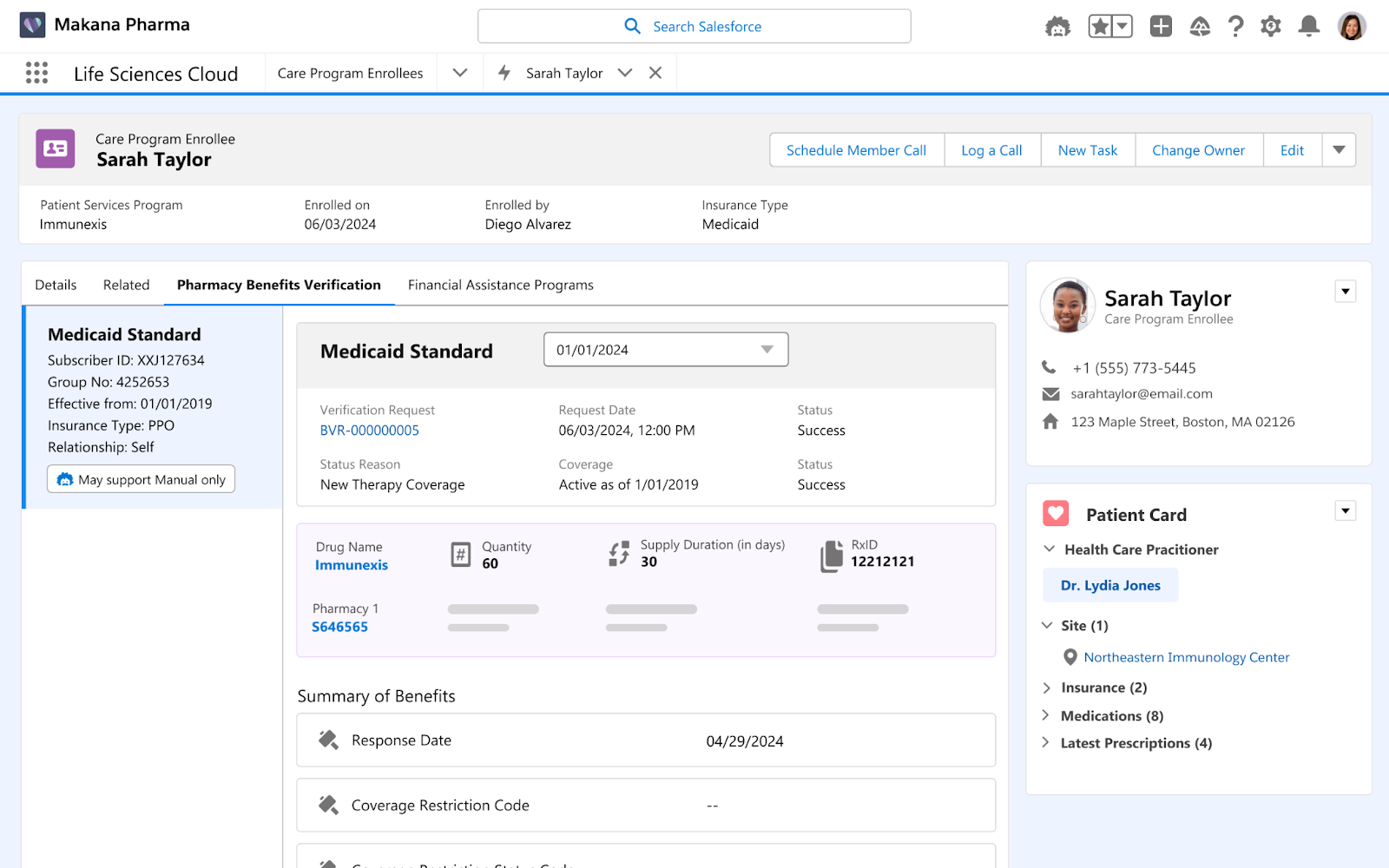Click the favorites star icon

(1100, 27)
